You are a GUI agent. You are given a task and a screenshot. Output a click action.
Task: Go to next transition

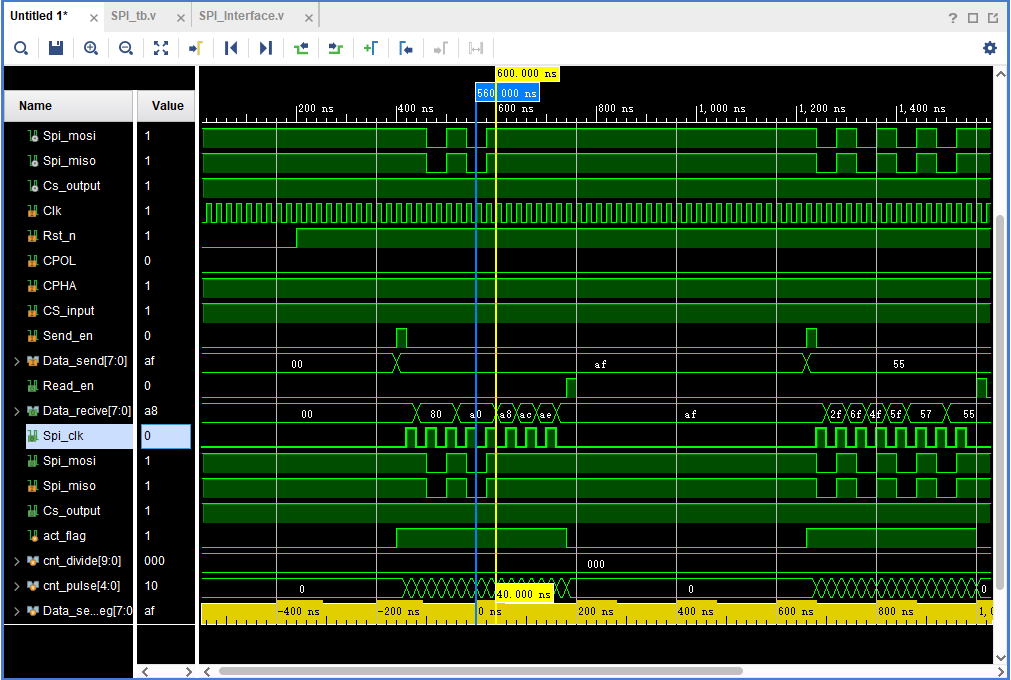(335, 48)
